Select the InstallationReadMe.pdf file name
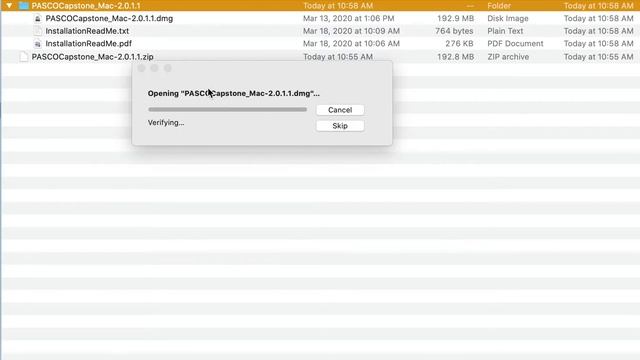 88,43
